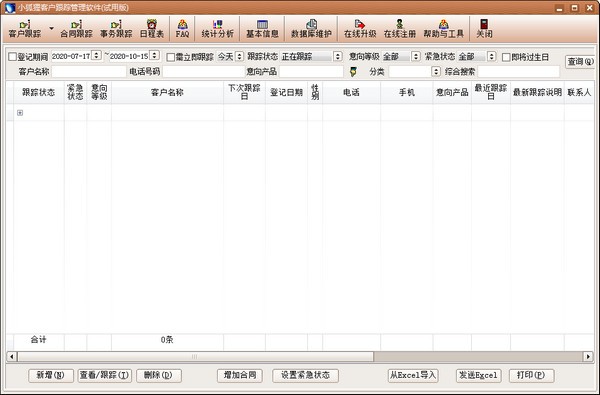Click the 意向产品 input field
Screen dimensions: 600x395
click(311, 72)
